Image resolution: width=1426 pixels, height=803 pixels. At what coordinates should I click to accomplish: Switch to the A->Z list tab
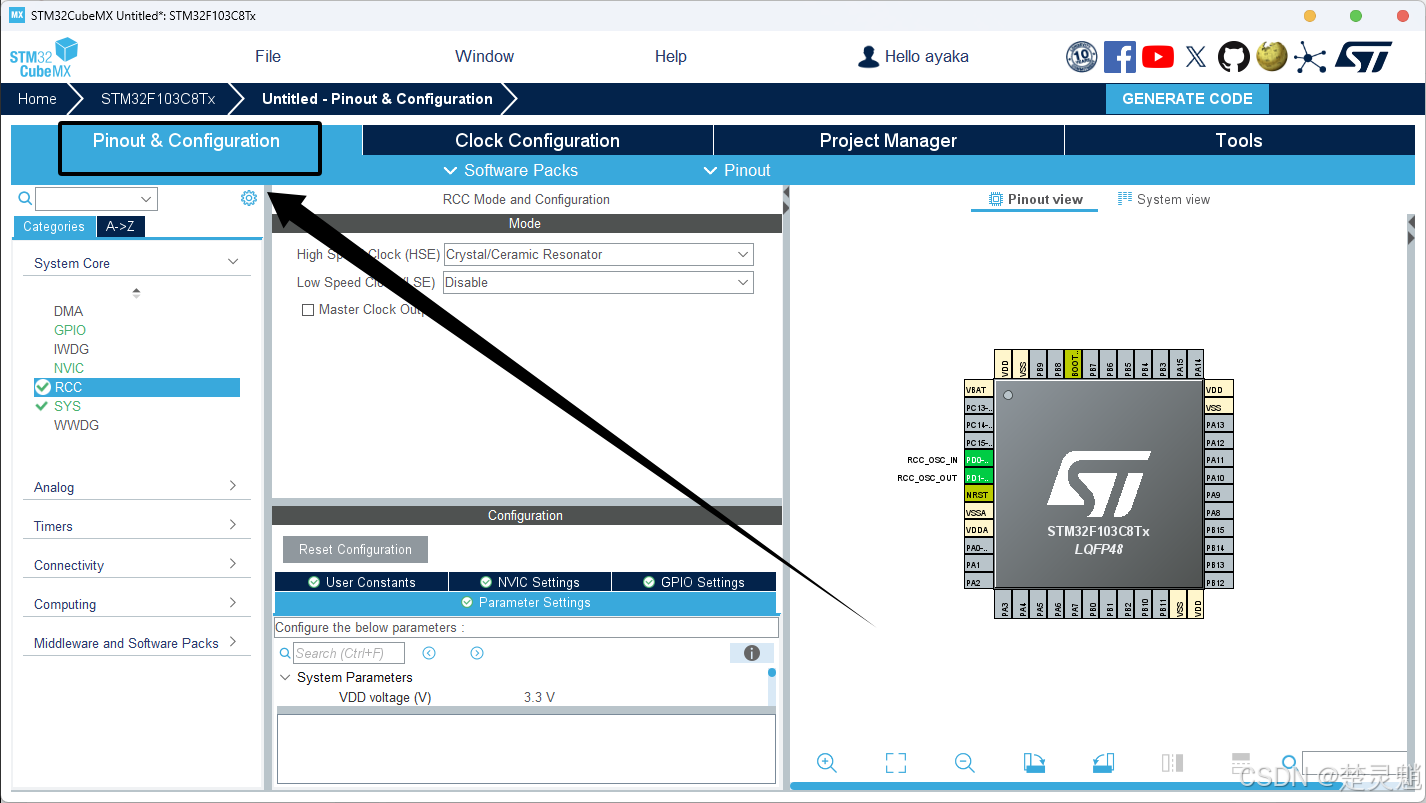121,226
